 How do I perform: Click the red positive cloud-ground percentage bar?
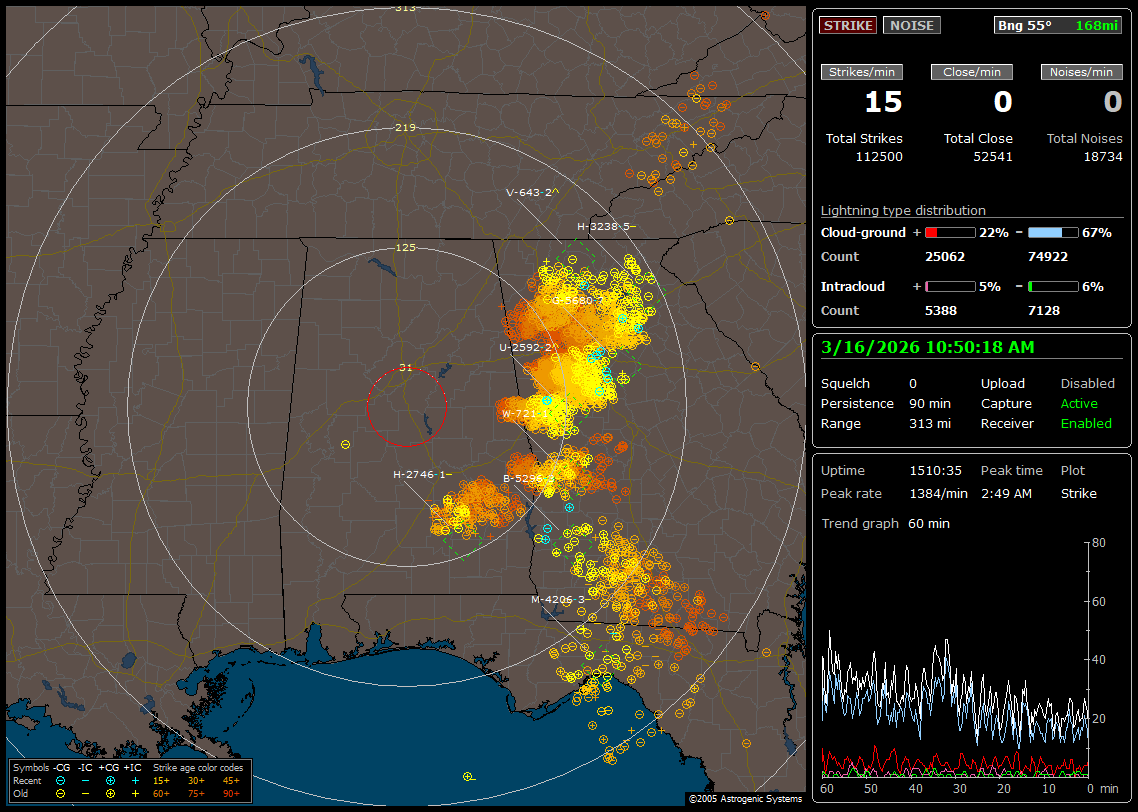pyautogui.click(x=949, y=233)
